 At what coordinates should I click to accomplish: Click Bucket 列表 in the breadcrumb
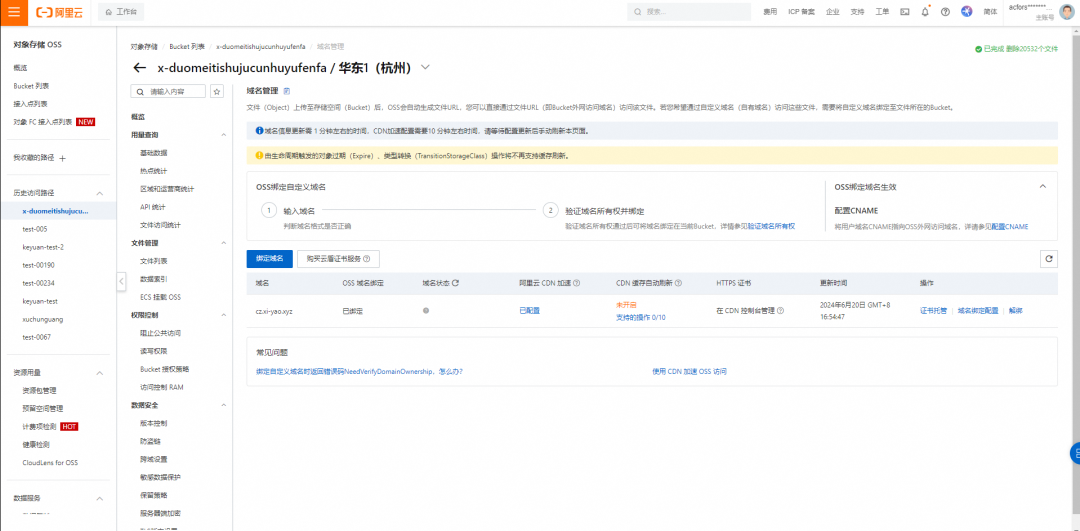tap(187, 47)
